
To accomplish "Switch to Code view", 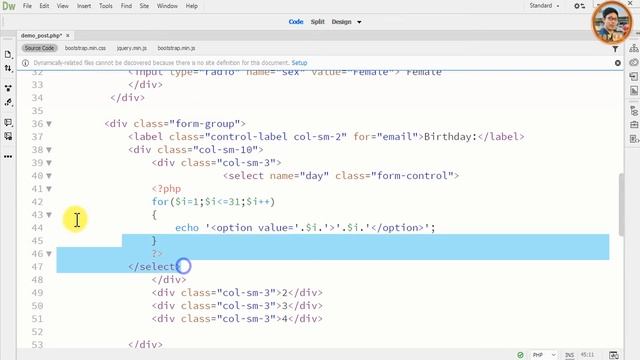I will click(x=296, y=22).
